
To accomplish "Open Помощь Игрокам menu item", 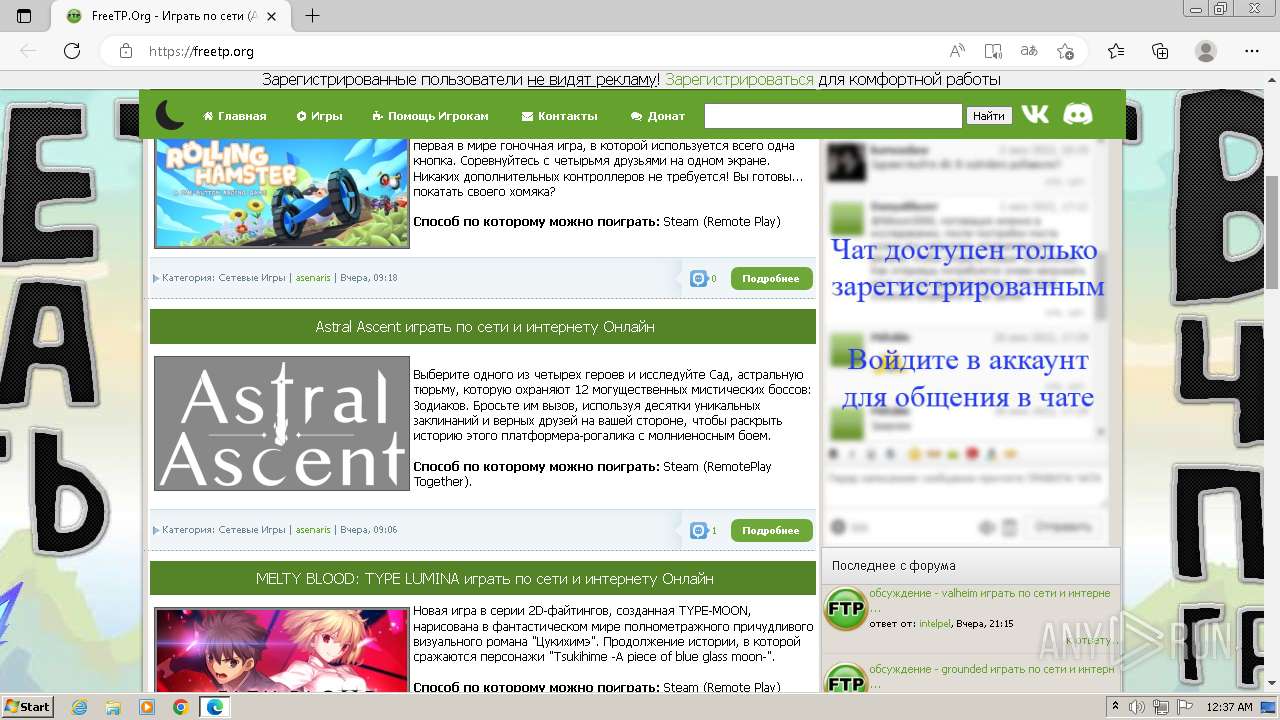I will coord(431,116).
